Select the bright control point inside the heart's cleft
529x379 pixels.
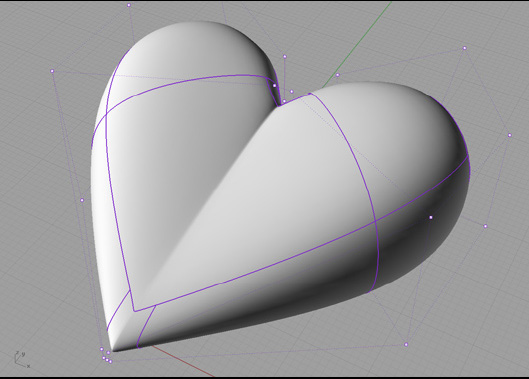[275, 86]
